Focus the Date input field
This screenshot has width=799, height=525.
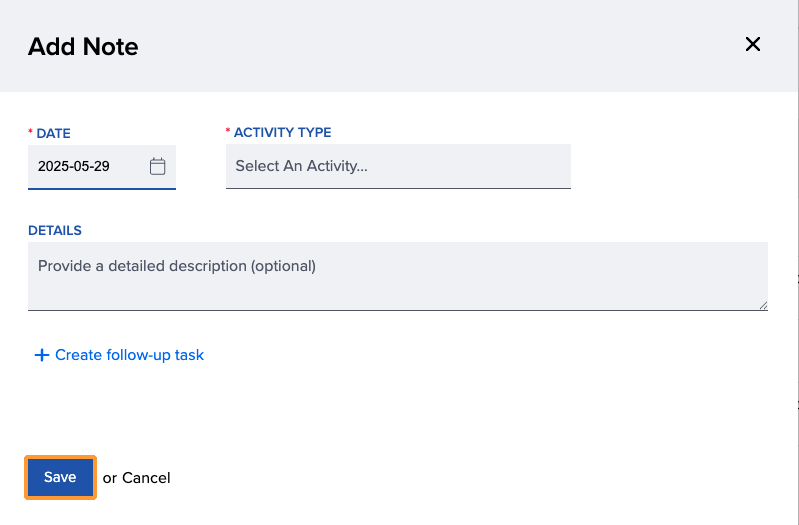pos(101,167)
